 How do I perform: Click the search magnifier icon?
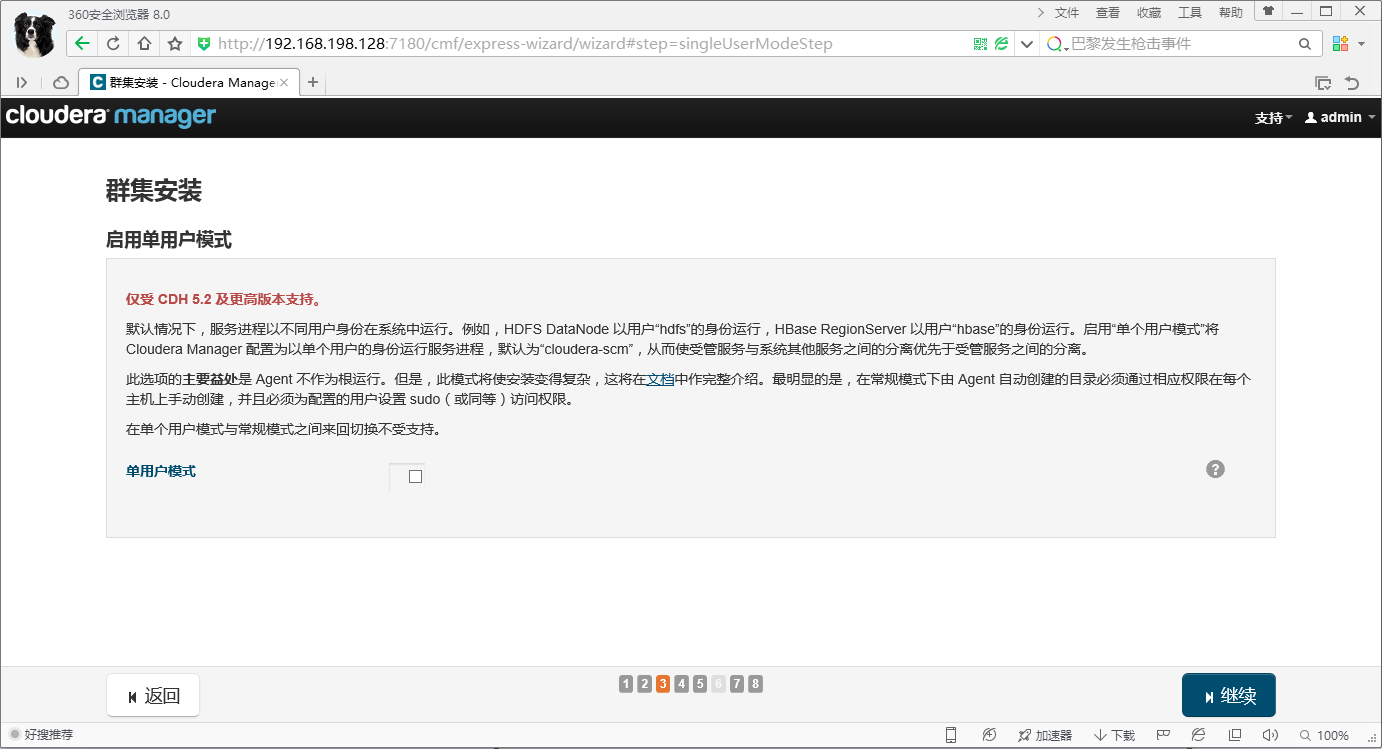coord(1305,44)
